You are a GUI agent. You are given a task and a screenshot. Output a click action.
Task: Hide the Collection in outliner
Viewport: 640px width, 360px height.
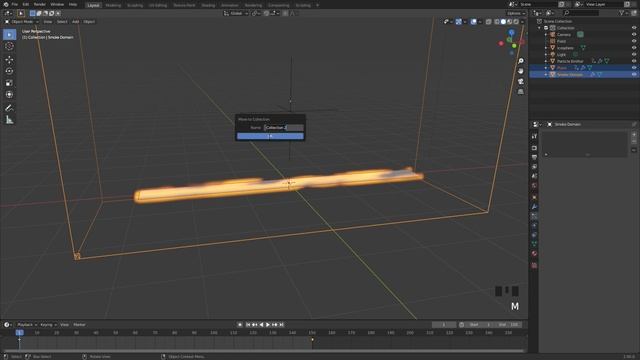click(x=634, y=28)
